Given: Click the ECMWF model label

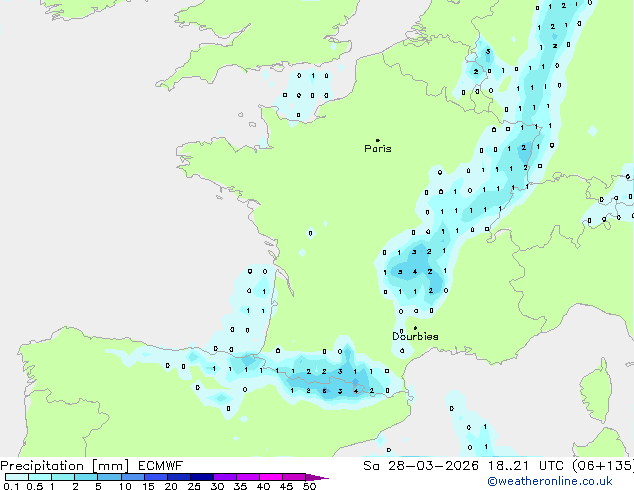Looking at the screenshot, I should tap(161, 466).
